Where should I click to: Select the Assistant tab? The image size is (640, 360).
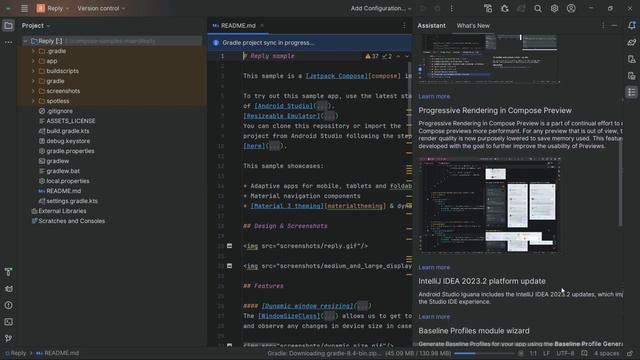[431, 25]
